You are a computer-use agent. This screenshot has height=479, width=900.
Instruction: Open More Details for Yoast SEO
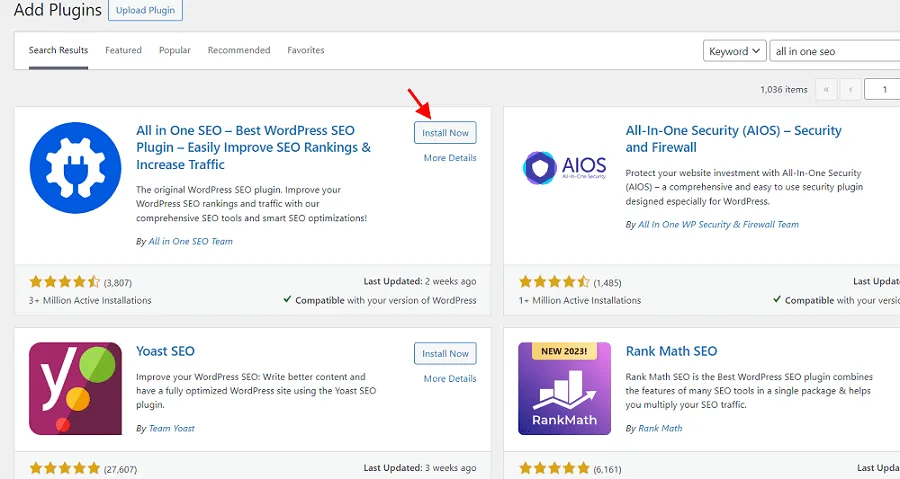(x=450, y=379)
